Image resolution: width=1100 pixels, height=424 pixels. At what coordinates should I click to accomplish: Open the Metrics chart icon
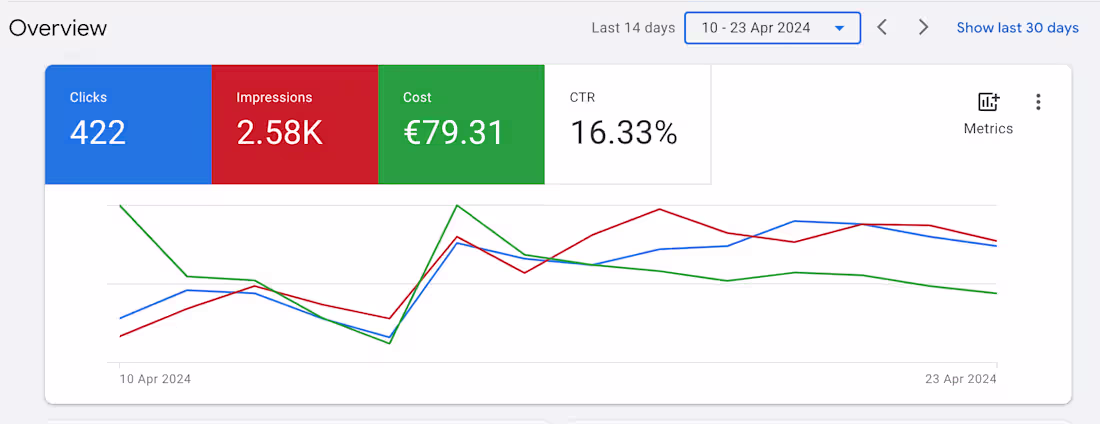point(988,102)
